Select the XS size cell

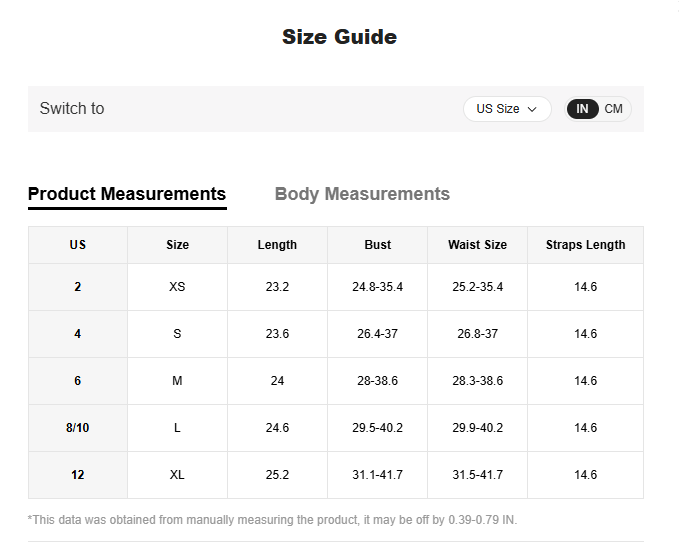[177, 287]
